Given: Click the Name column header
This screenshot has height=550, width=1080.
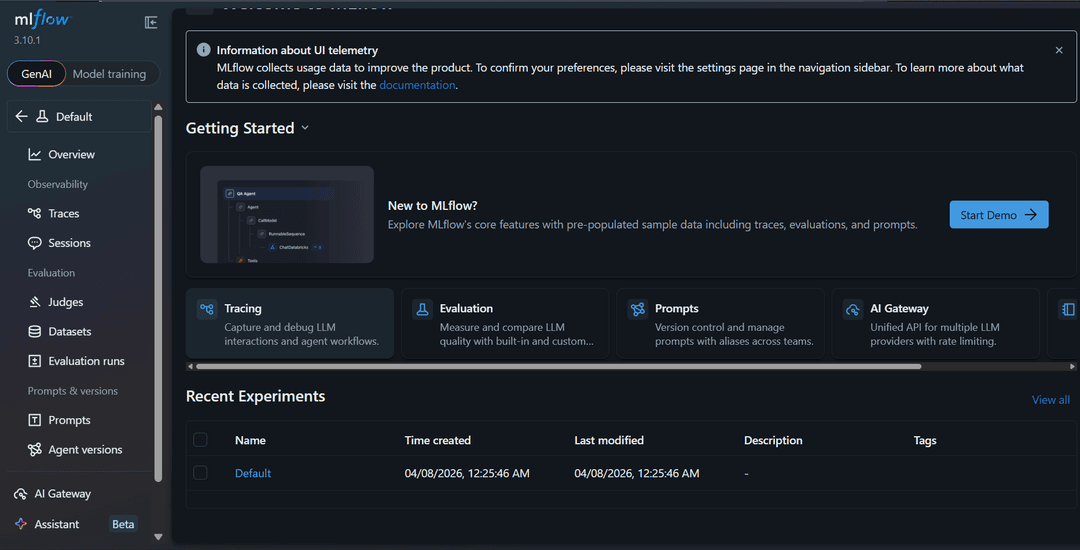Looking at the screenshot, I should coord(250,441).
